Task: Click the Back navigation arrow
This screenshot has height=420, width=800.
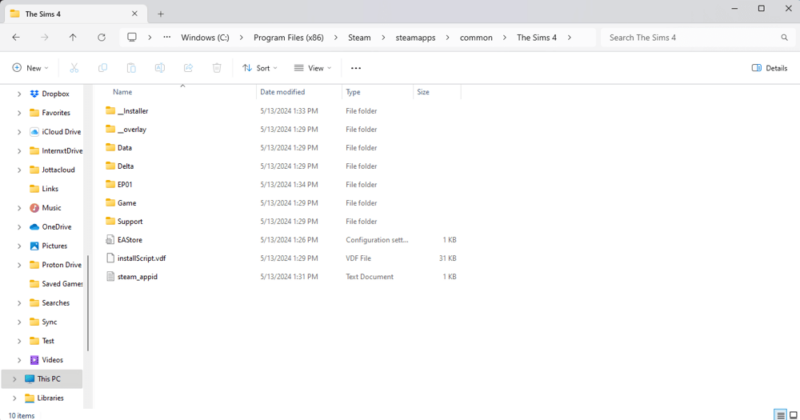Action: (16, 37)
